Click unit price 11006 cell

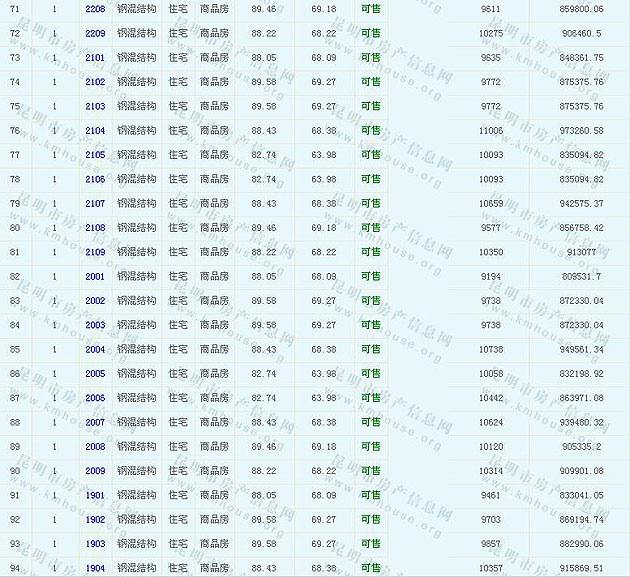coord(491,131)
